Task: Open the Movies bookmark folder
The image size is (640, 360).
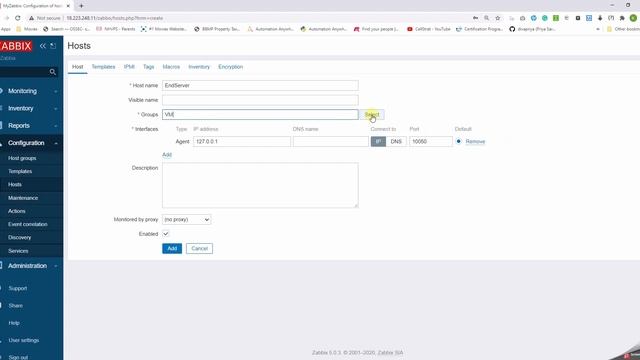Action: 27,29
